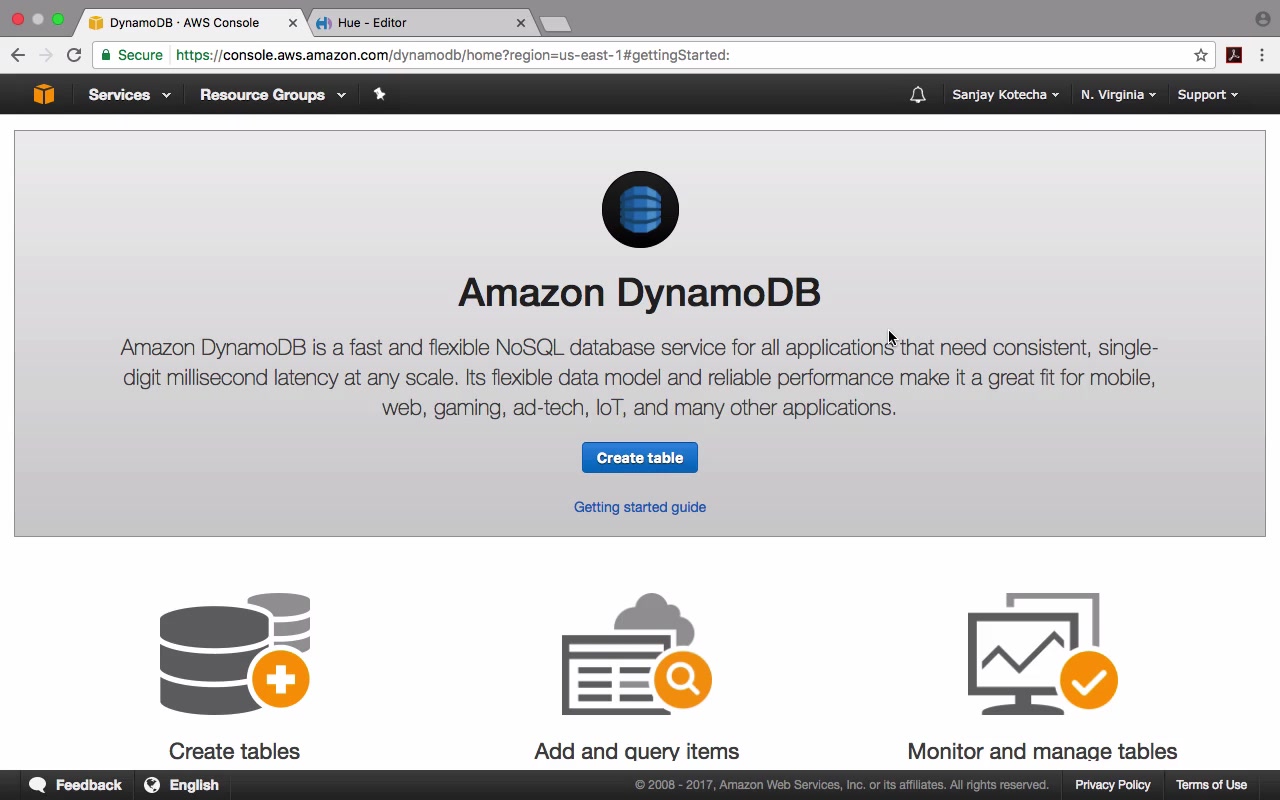The width and height of the screenshot is (1280, 800).
Task: Open the Chrome three-dot menu
Action: pyautogui.click(x=1262, y=55)
